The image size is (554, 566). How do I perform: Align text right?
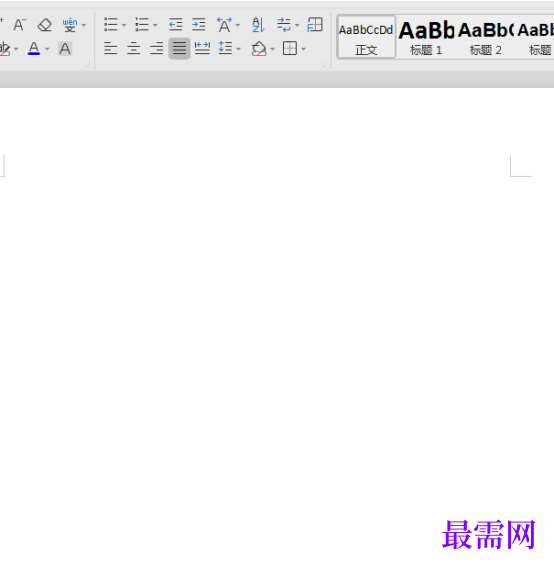pyautogui.click(x=157, y=48)
